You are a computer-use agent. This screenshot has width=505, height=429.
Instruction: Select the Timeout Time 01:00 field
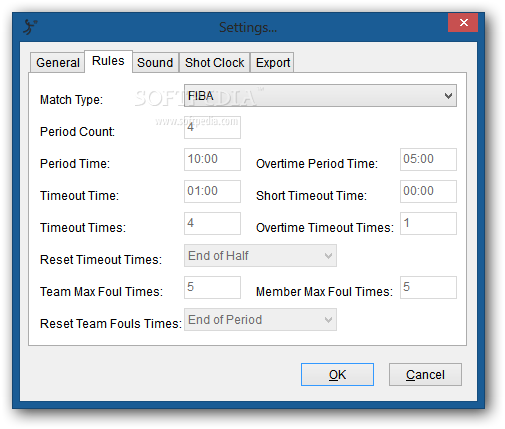coord(212,191)
